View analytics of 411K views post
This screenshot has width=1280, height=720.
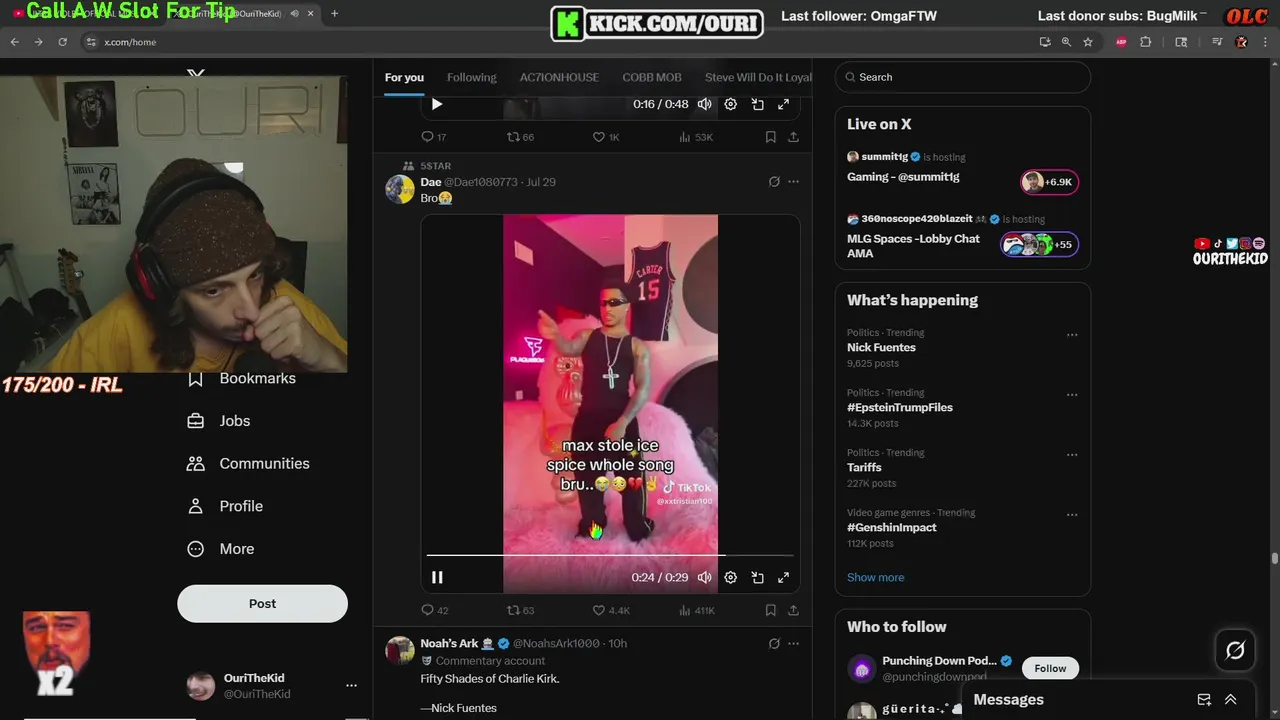(697, 610)
